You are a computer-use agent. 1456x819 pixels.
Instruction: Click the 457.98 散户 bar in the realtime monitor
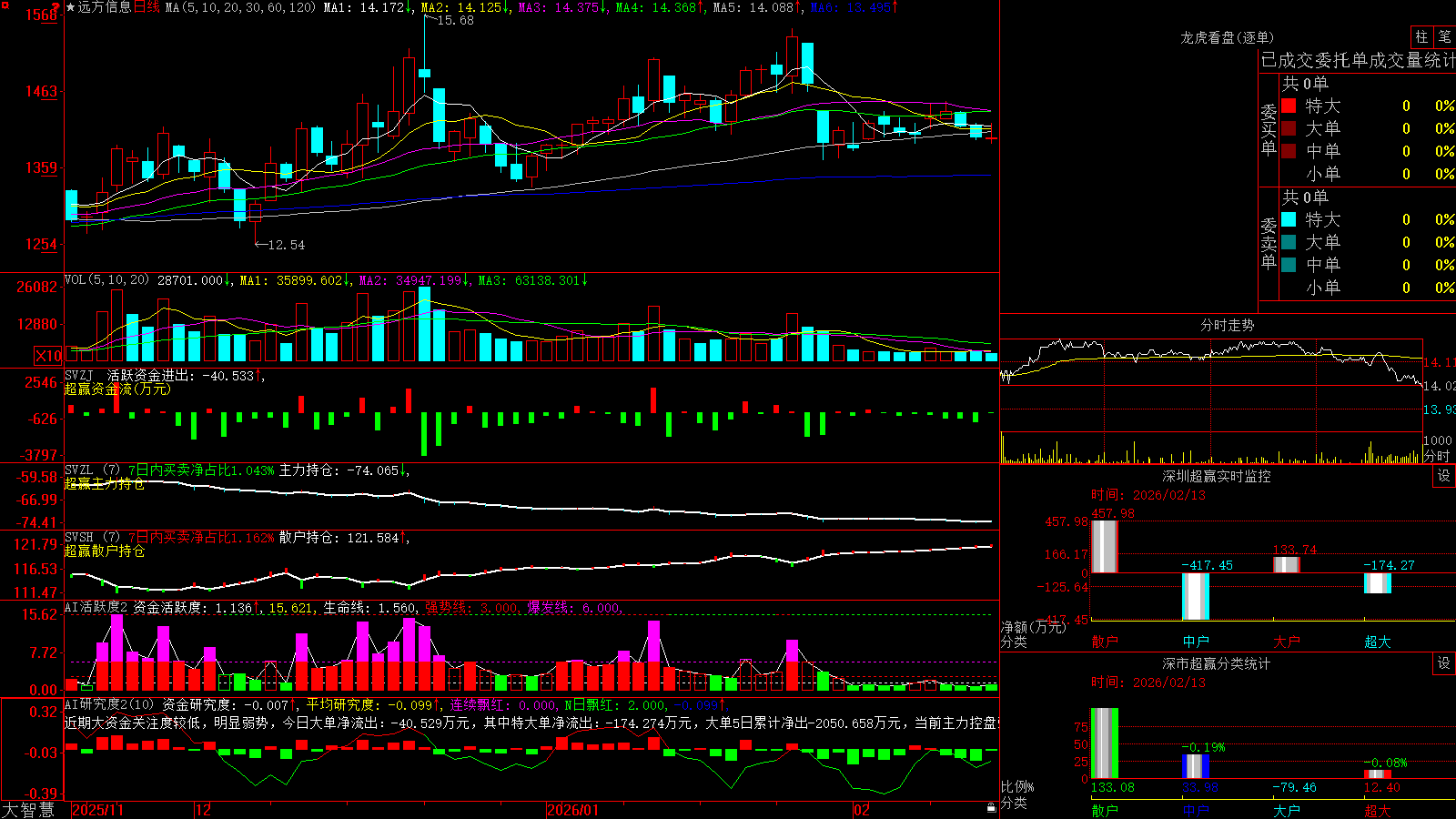1105,546
